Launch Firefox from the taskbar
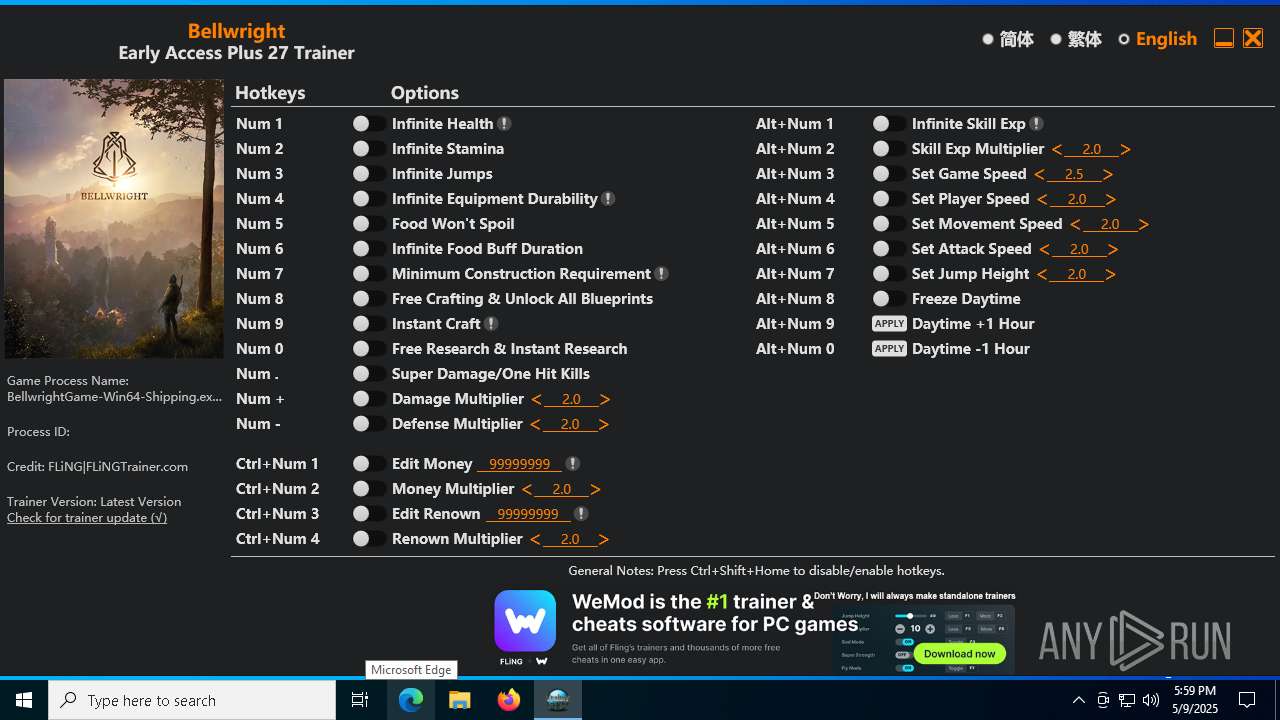 coord(509,700)
